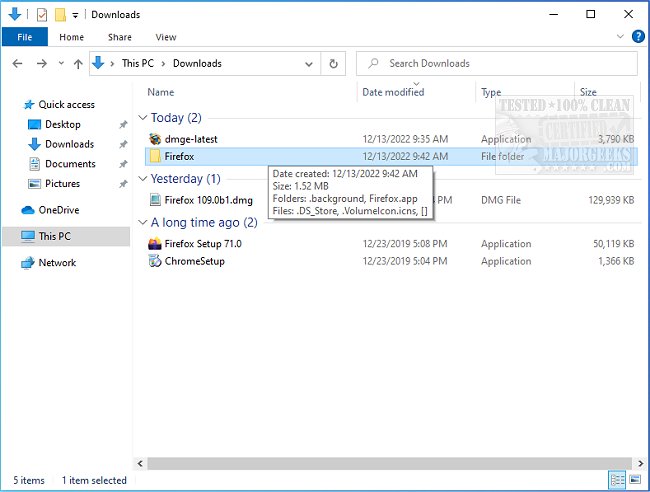The image size is (650, 492).
Task: Select the dmge-latest file name
Action: [191, 139]
